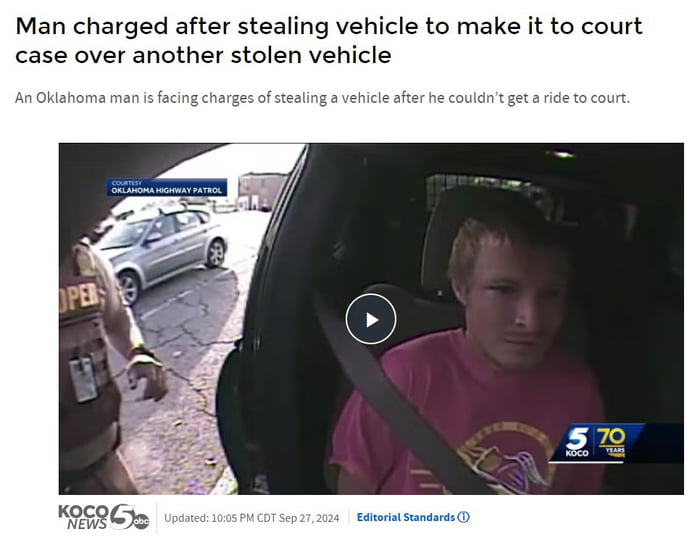Image resolution: width=700 pixels, height=537 pixels.
Task: Click the KOCO 5 watermark inside video
Action: pyautogui.click(x=577, y=443)
